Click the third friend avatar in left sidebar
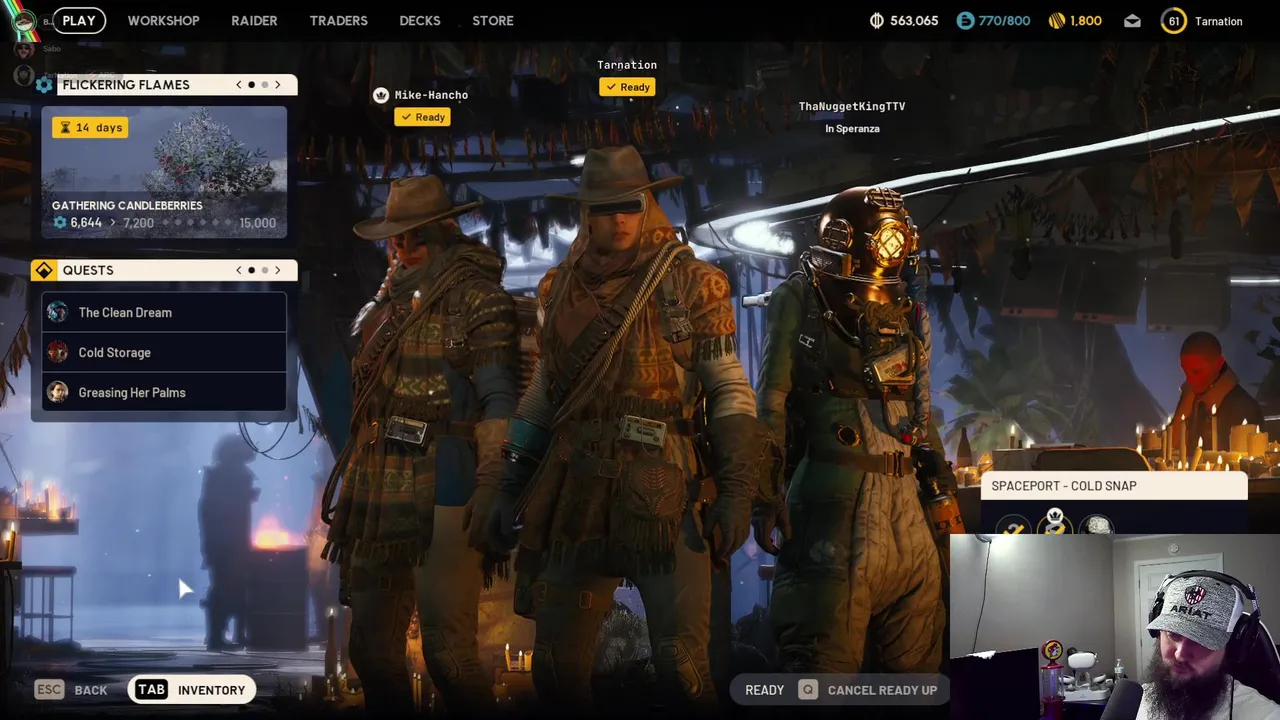Image resolution: width=1280 pixels, height=720 pixels. 24,75
